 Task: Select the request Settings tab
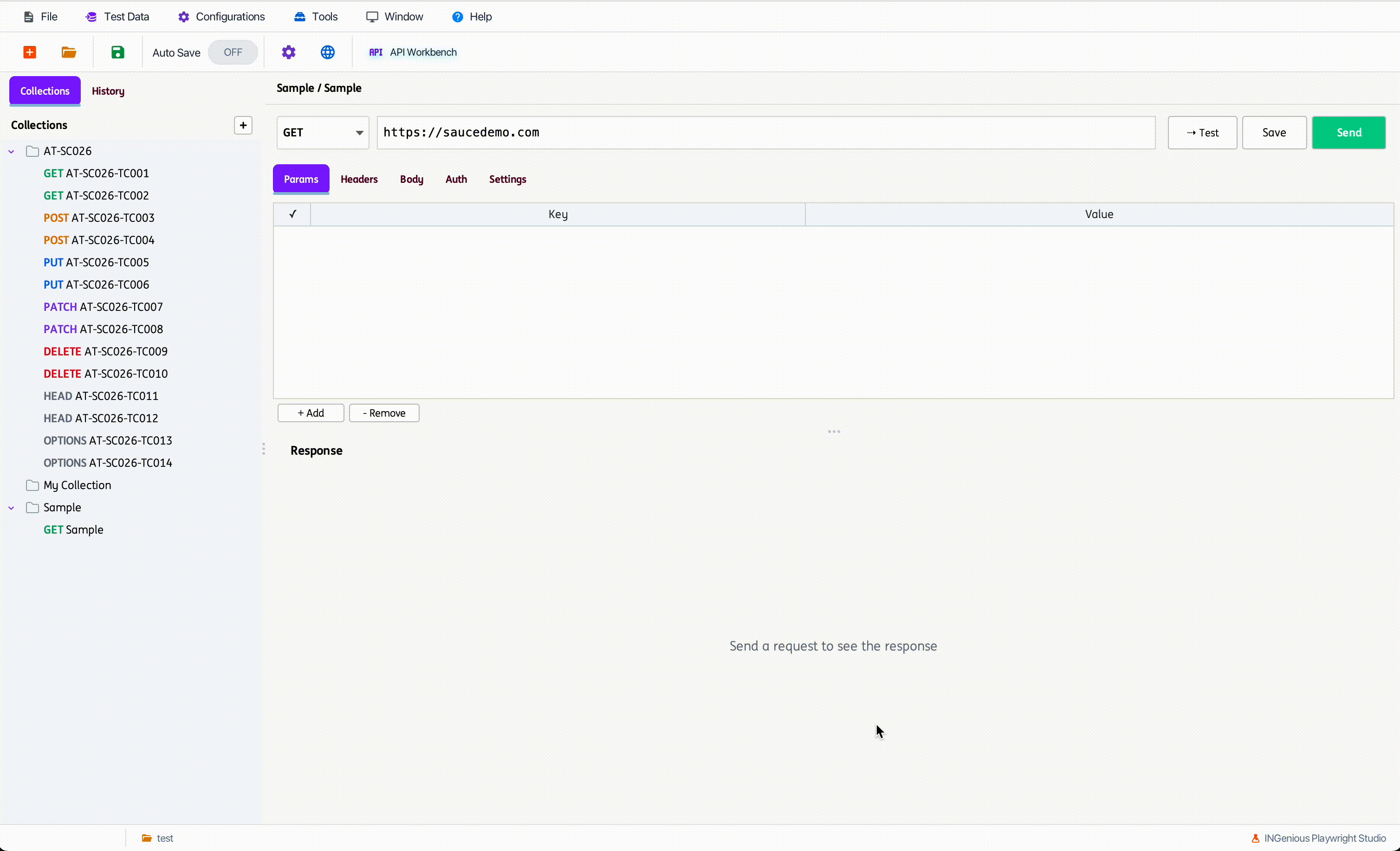pos(507,179)
